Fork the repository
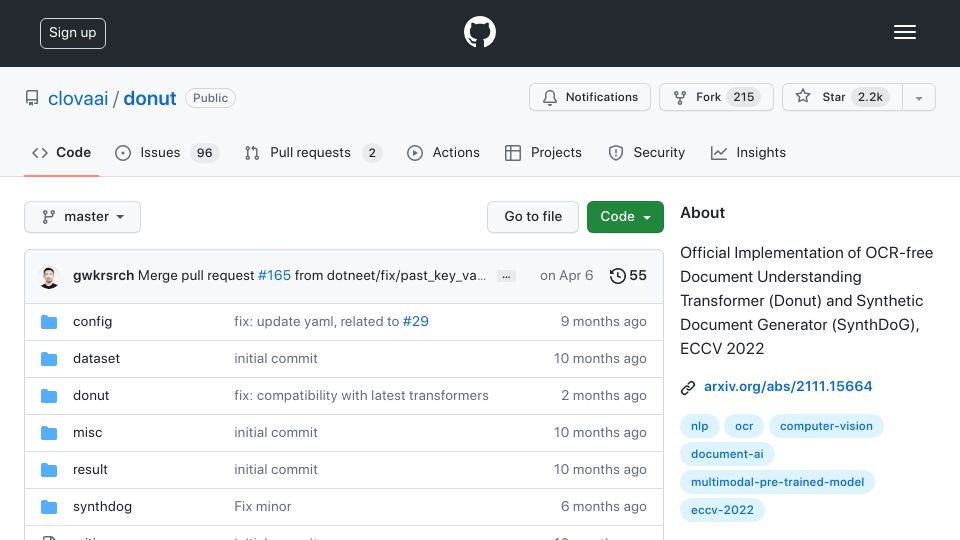The height and width of the screenshot is (540, 960). coord(716,97)
